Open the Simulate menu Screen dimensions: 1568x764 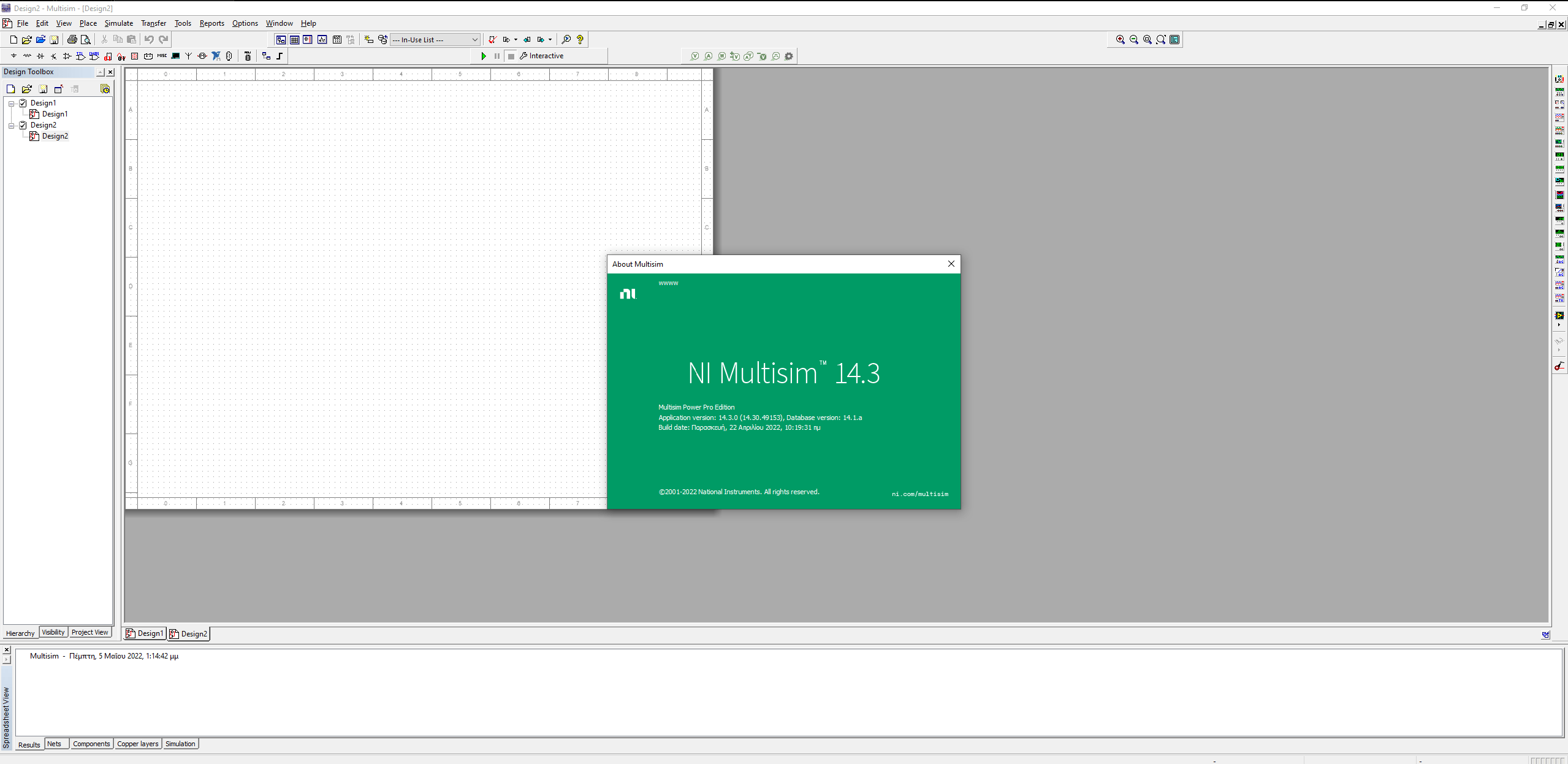[119, 23]
